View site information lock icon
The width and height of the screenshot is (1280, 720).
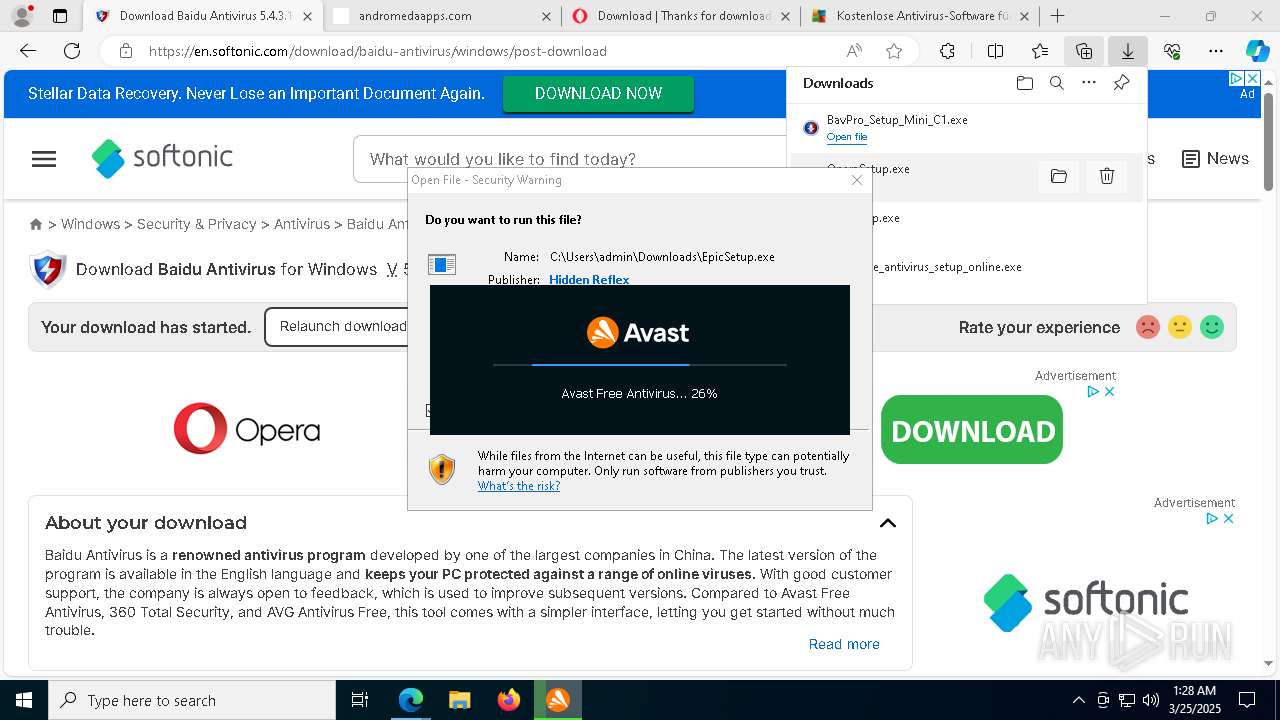[125, 51]
